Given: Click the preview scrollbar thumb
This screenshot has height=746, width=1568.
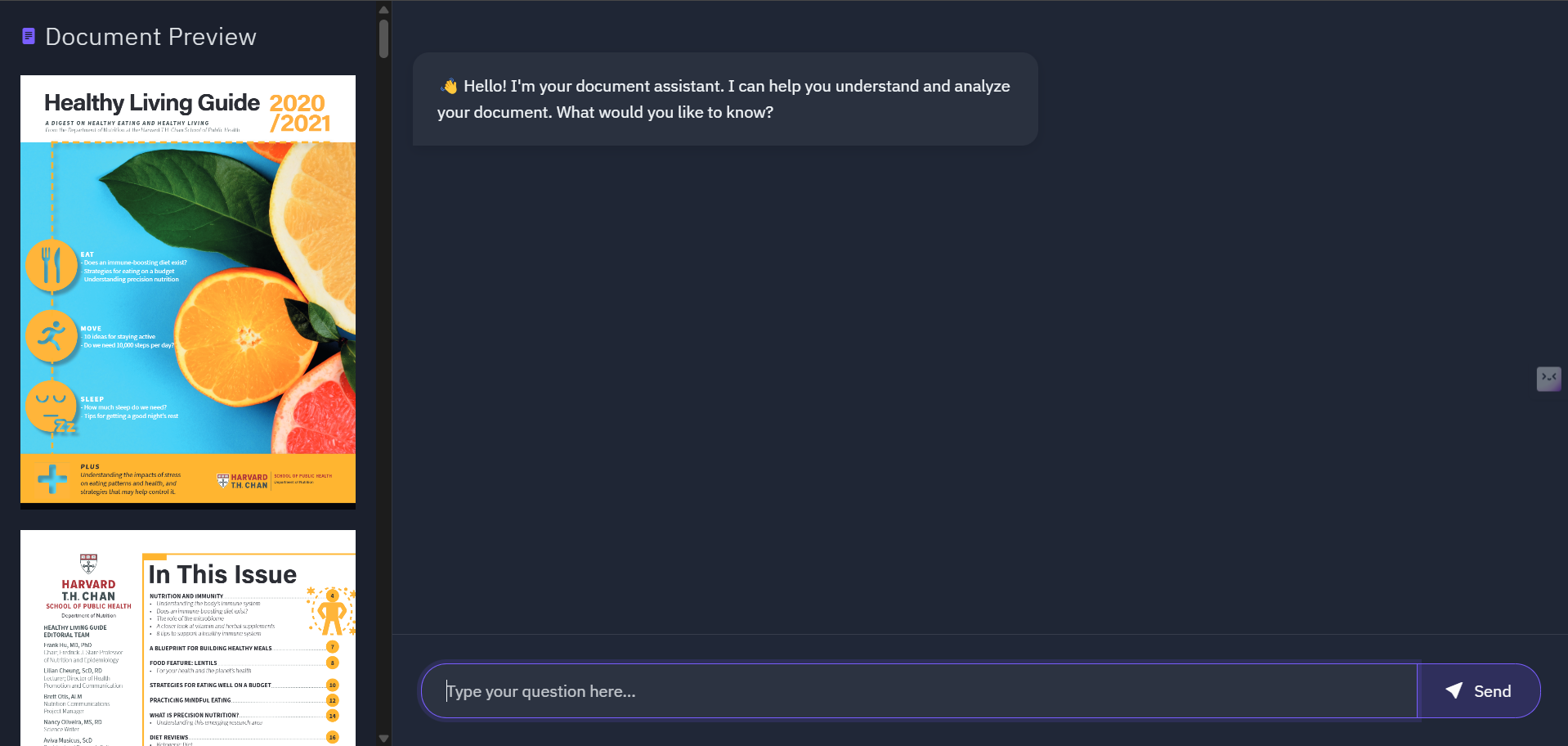Looking at the screenshot, I should [383, 38].
